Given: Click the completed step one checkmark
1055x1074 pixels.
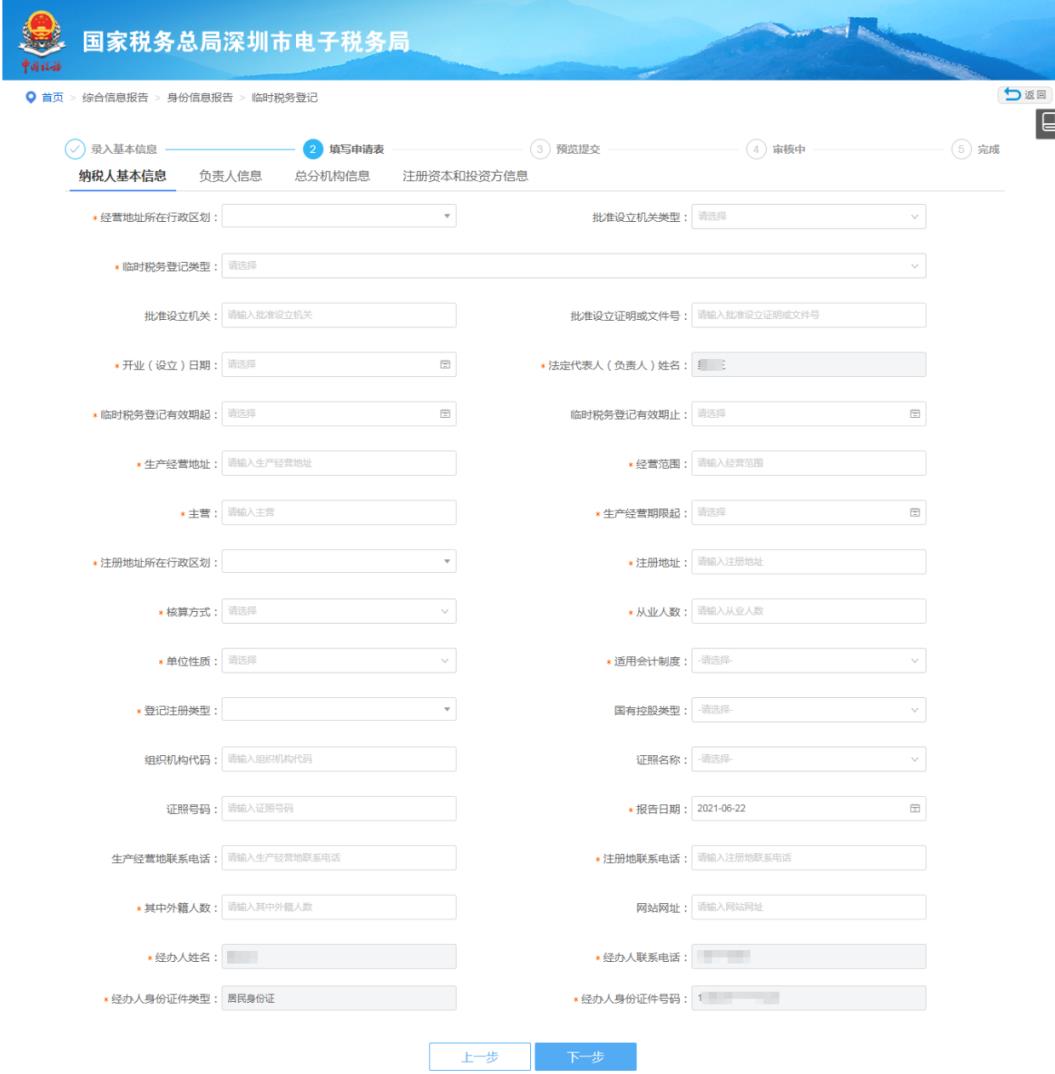Looking at the screenshot, I should pos(75,149).
